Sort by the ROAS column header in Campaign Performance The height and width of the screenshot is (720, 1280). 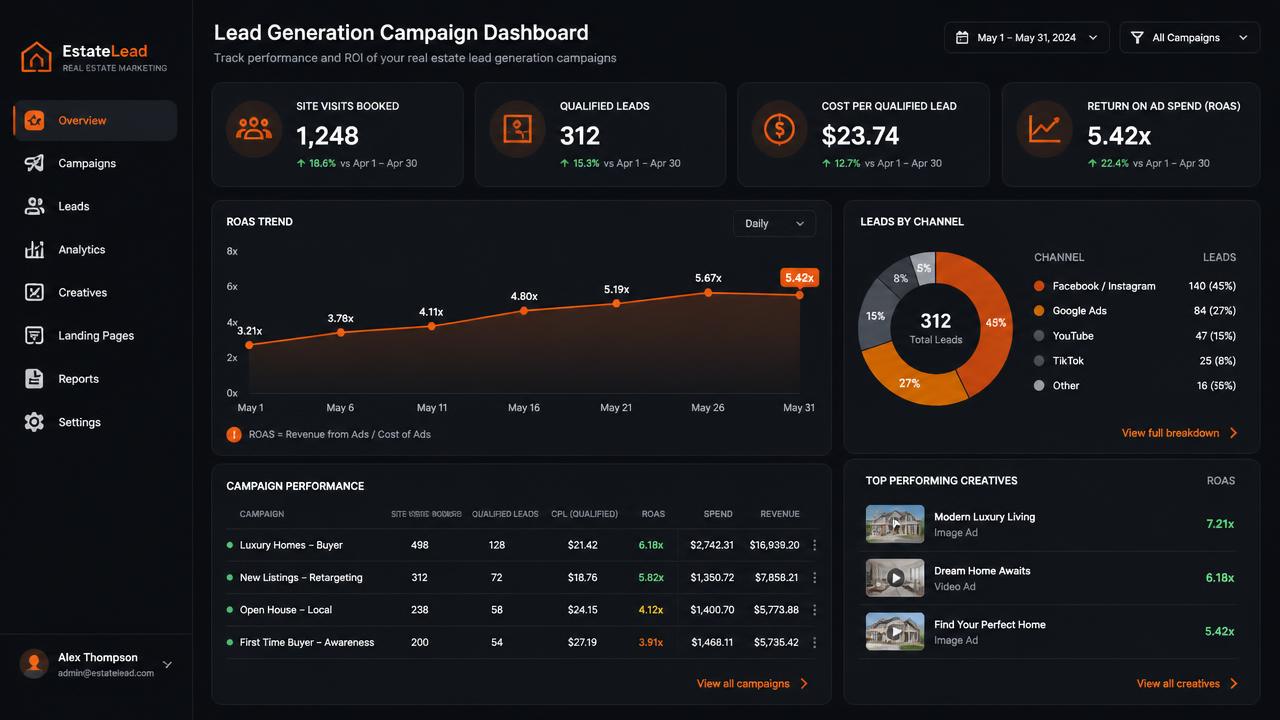click(653, 514)
